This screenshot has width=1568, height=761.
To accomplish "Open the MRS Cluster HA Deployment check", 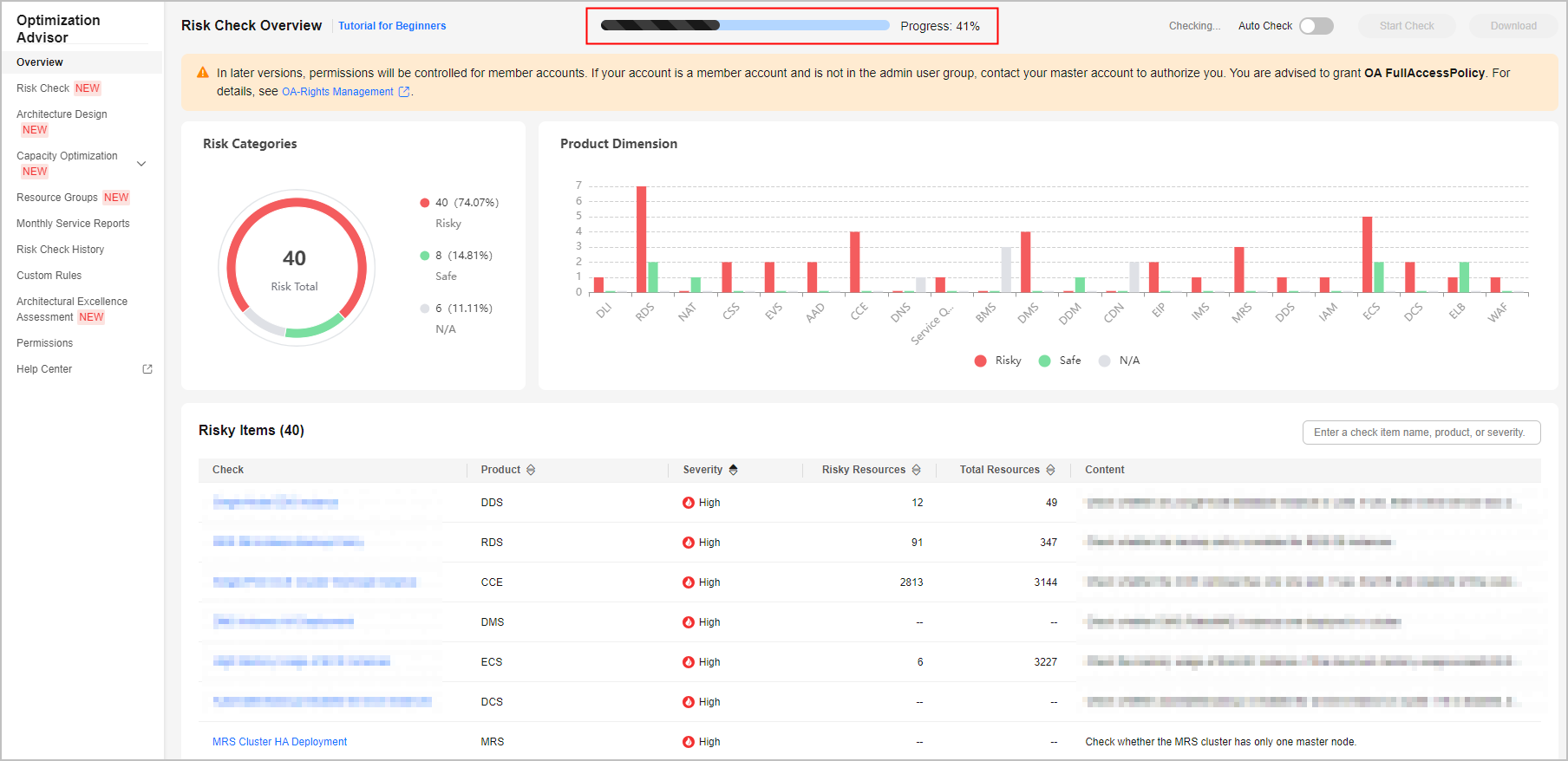I will click(x=279, y=742).
